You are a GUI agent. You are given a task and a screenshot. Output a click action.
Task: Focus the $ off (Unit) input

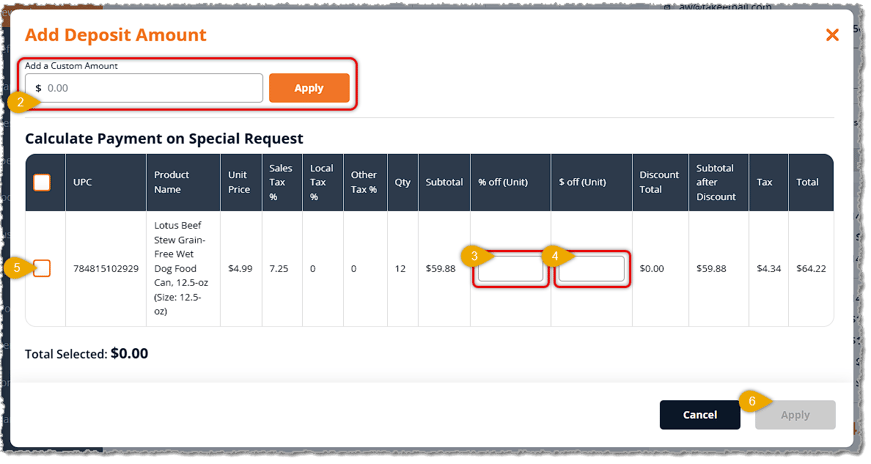pyautogui.click(x=592, y=269)
